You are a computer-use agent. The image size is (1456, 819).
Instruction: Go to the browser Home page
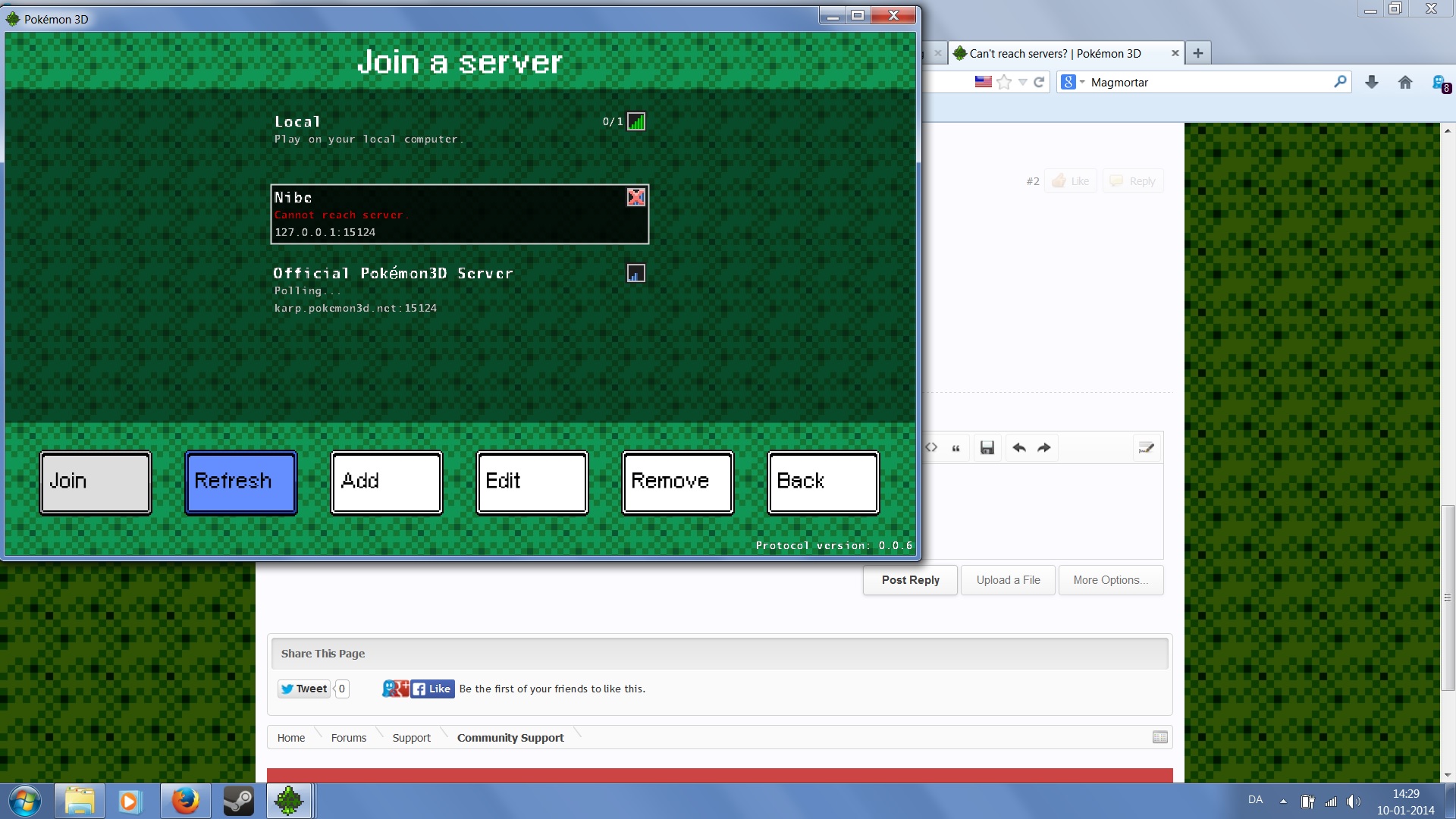(x=1405, y=82)
